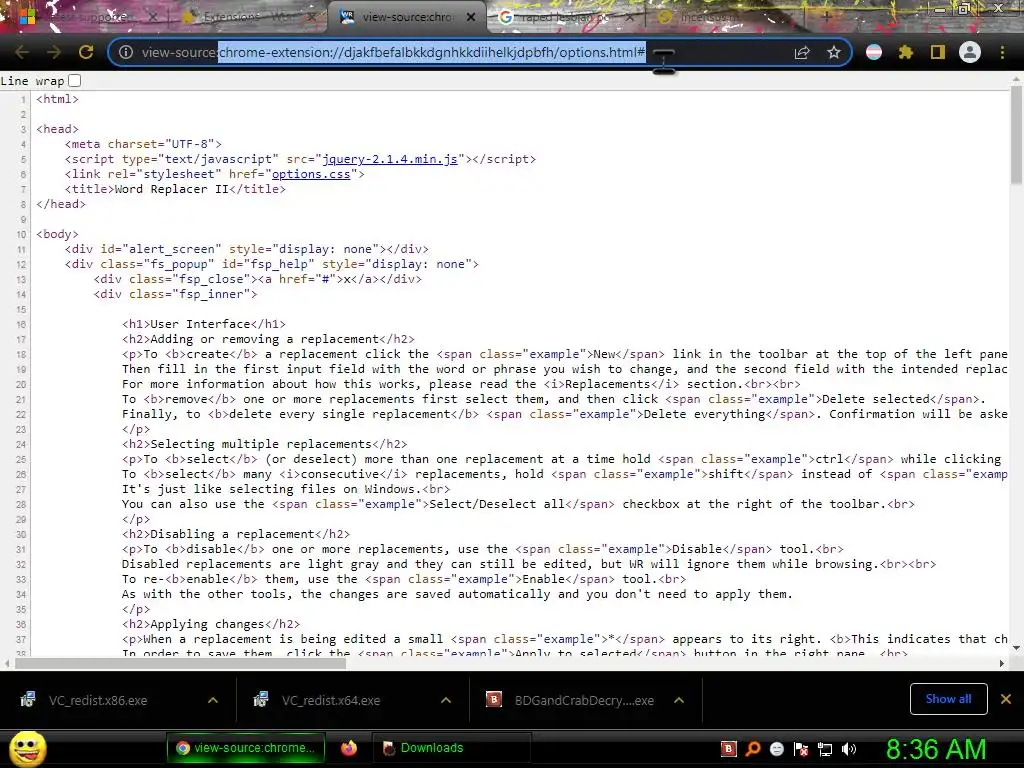Expand options for VC_redist.x86.exe download
The image size is (1024, 768).
tap(213, 700)
